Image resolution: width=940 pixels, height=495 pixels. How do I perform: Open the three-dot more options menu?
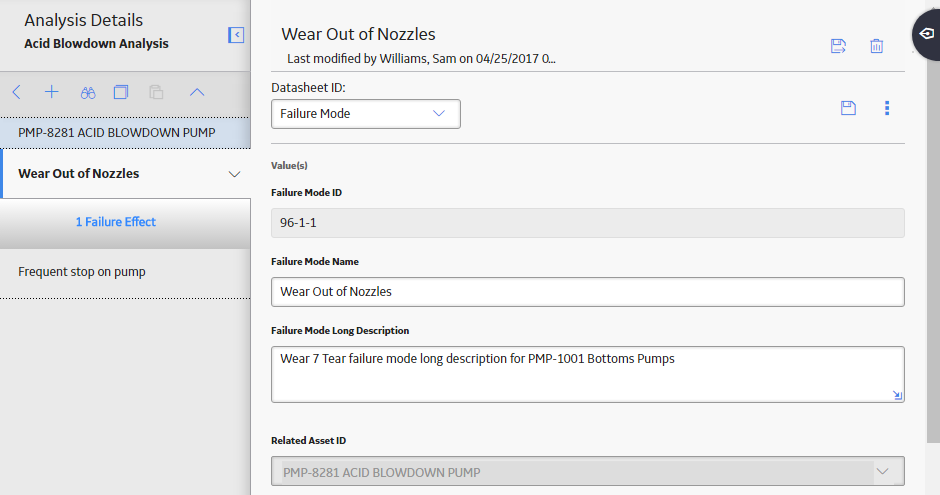click(x=887, y=108)
